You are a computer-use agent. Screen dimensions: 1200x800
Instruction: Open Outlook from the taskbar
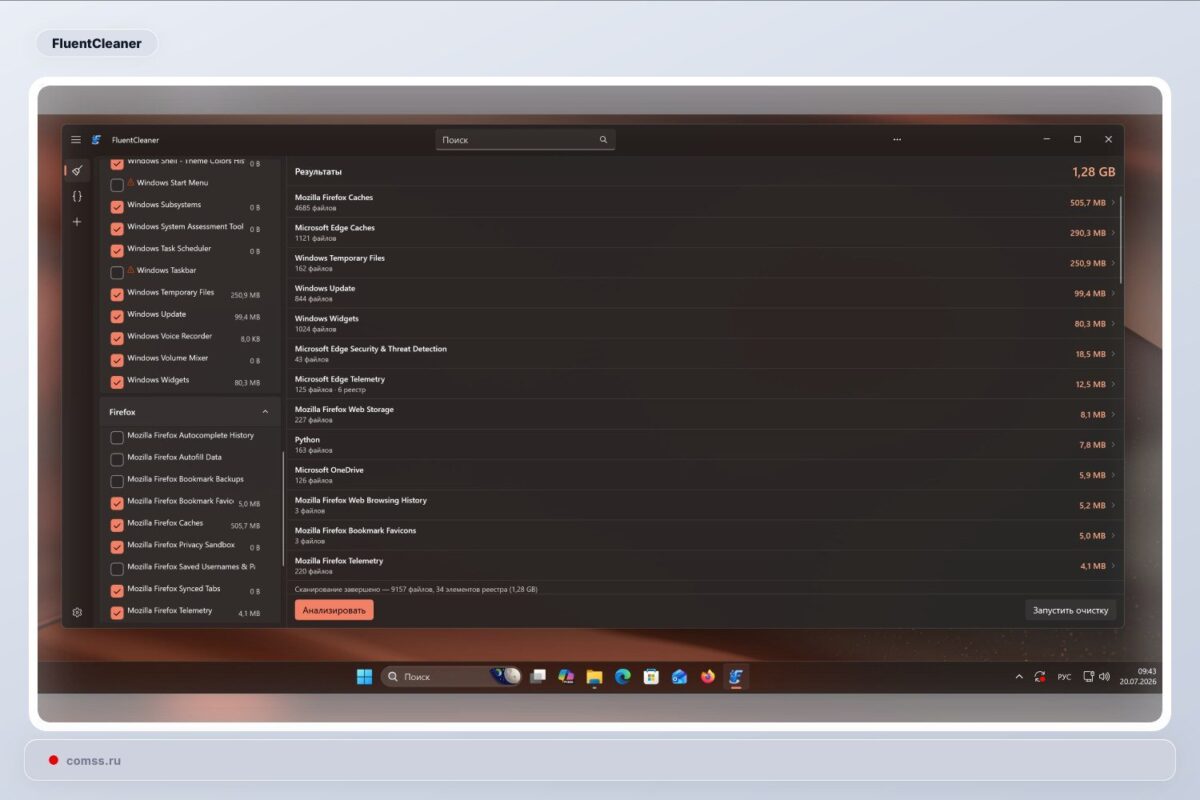(679, 677)
